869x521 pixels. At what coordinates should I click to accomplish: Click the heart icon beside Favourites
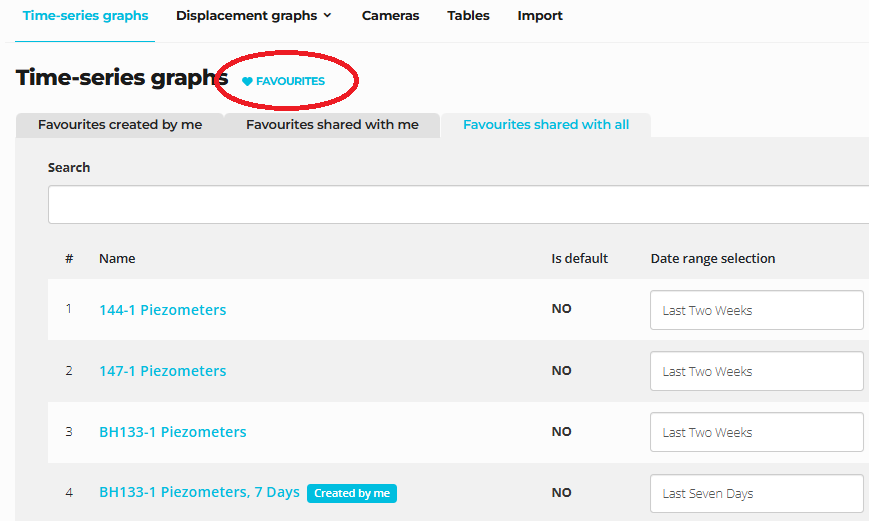click(x=247, y=82)
